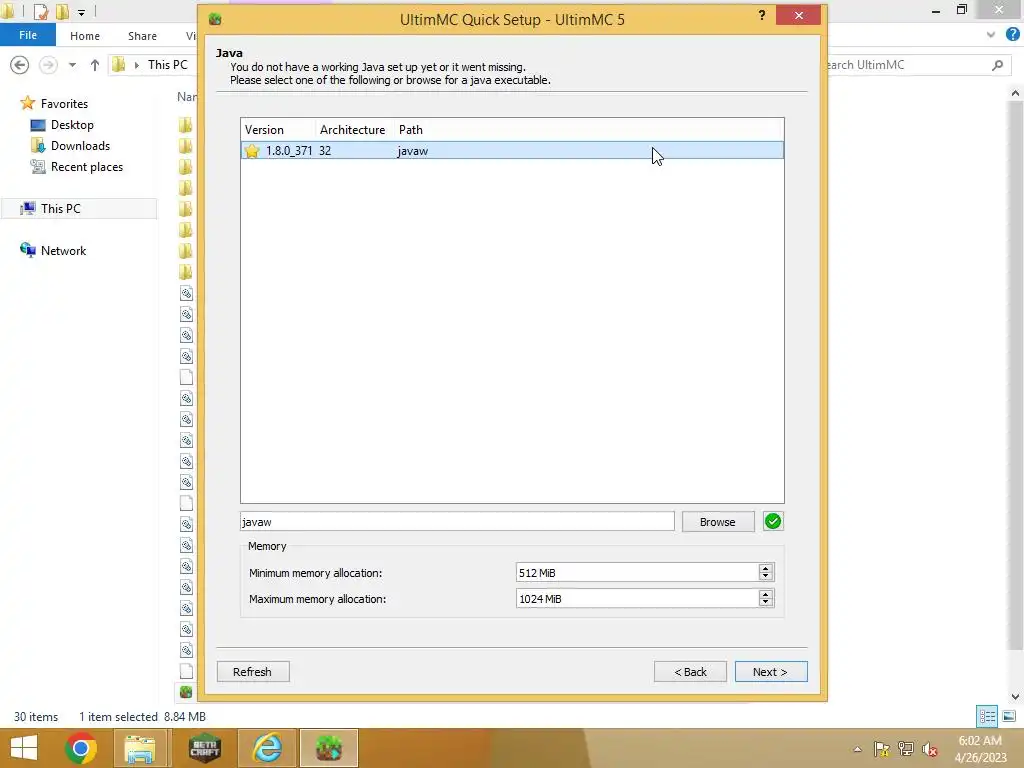Click the UltimMC executable icon in file list
Image resolution: width=1024 pixels, height=768 pixels.
pos(185,692)
